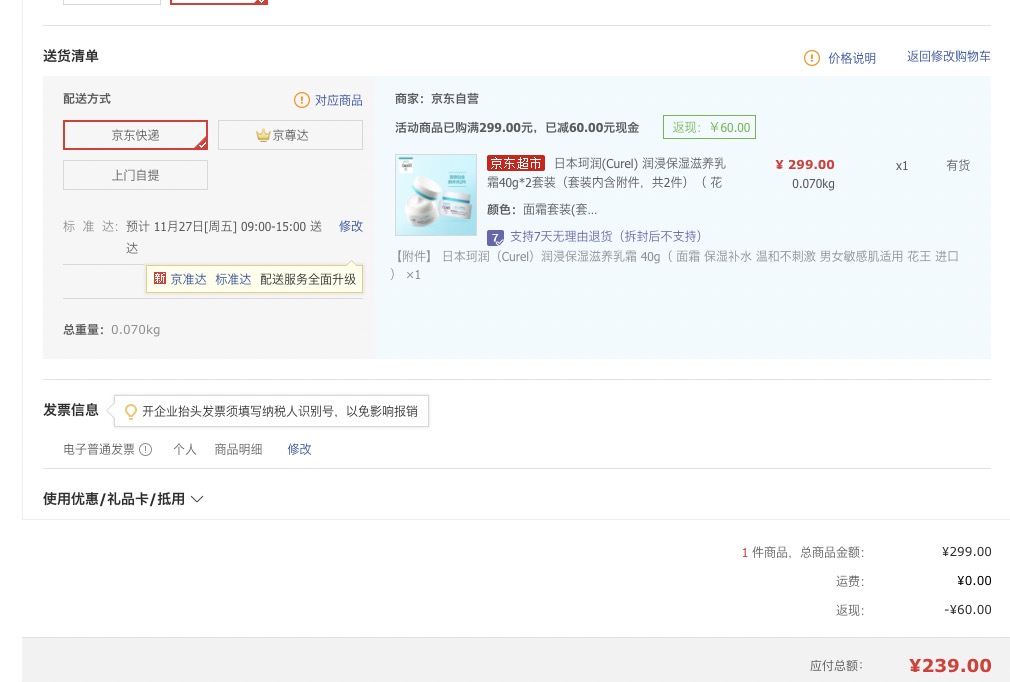Screen dimensions: 1010x682
Task: Click the 总重量 0.070kg text
Action: [111, 330]
